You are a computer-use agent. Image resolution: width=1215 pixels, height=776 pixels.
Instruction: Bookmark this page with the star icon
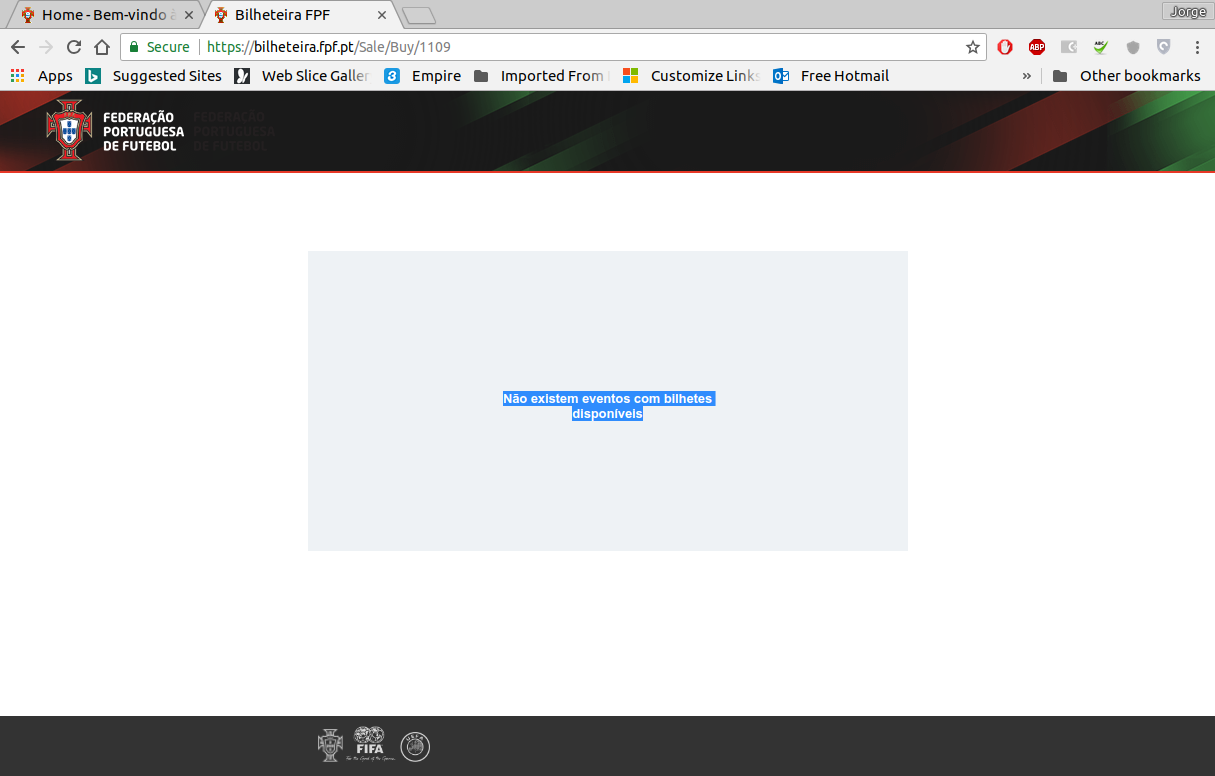click(x=972, y=47)
